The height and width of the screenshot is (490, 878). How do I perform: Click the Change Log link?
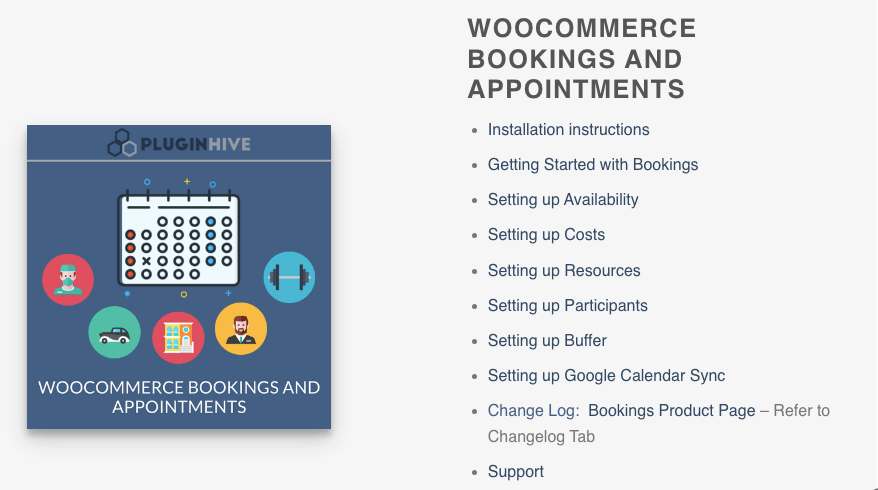coord(532,411)
